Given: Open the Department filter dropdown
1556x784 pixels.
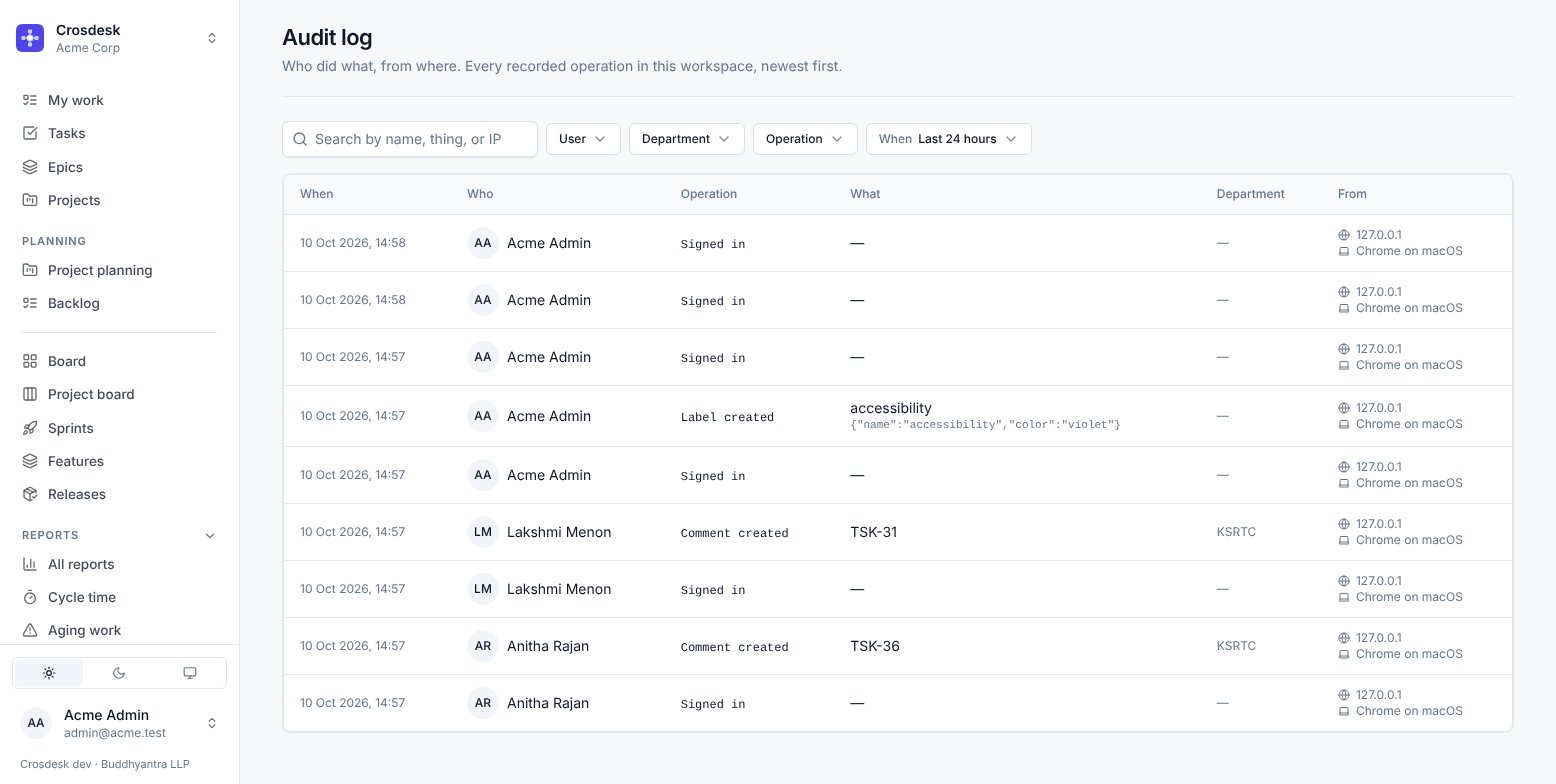Looking at the screenshot, I should [687, 139].
